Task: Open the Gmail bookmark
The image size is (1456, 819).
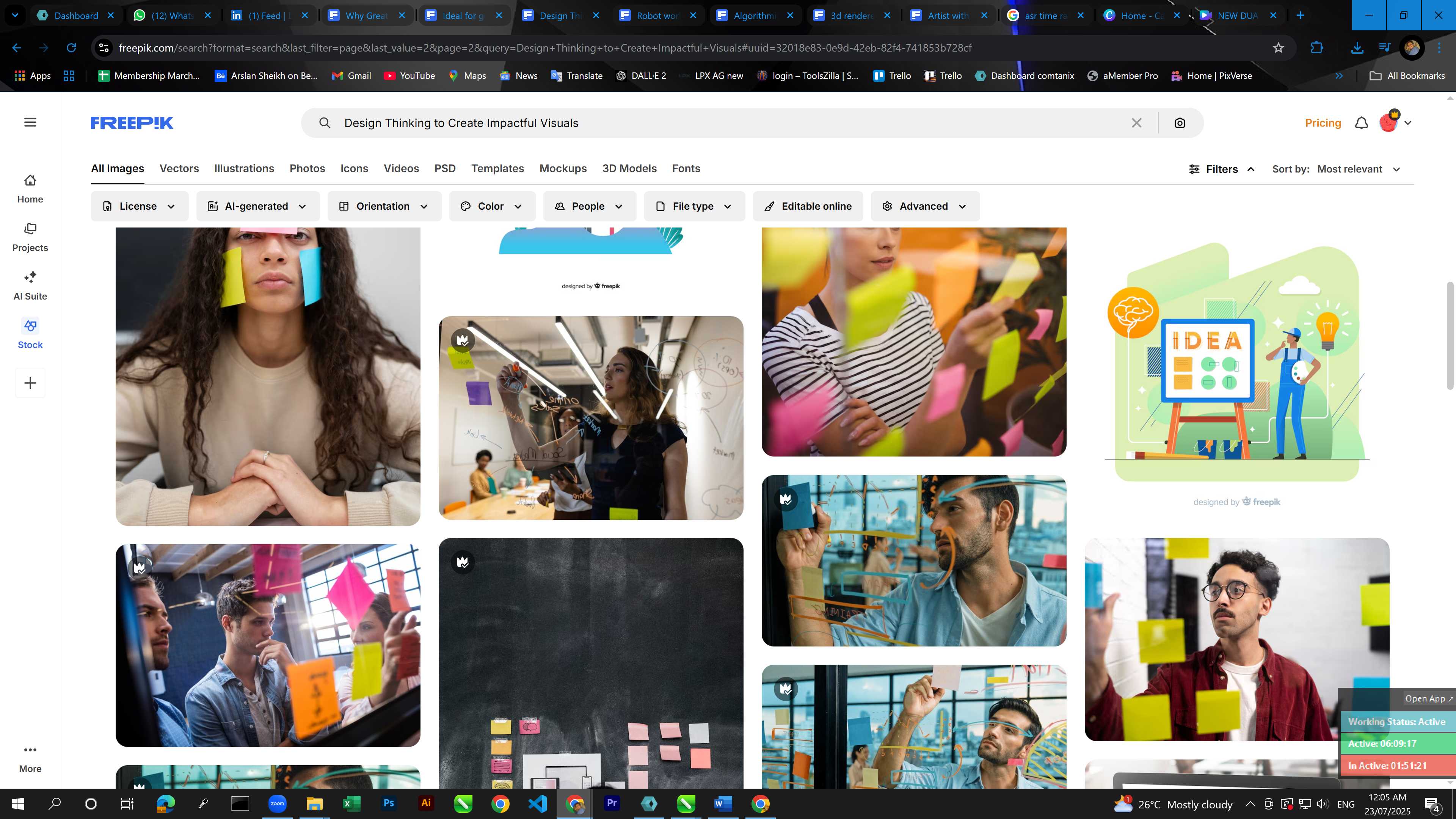Action: tap(351, 76)
